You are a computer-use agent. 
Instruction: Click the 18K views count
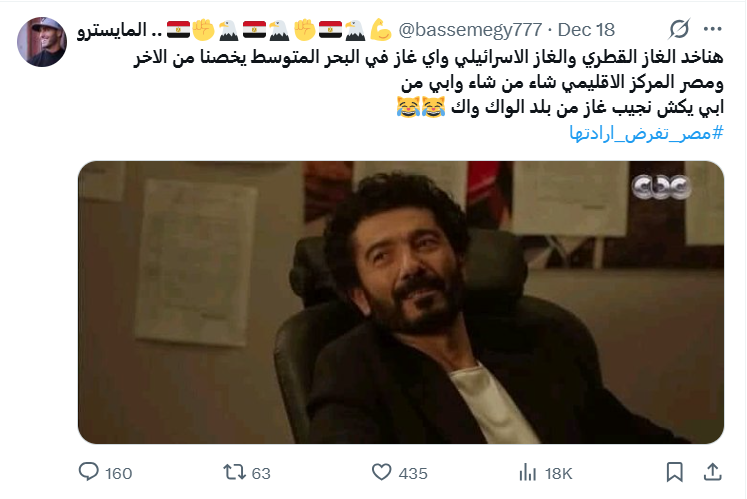tap(558, 473)
